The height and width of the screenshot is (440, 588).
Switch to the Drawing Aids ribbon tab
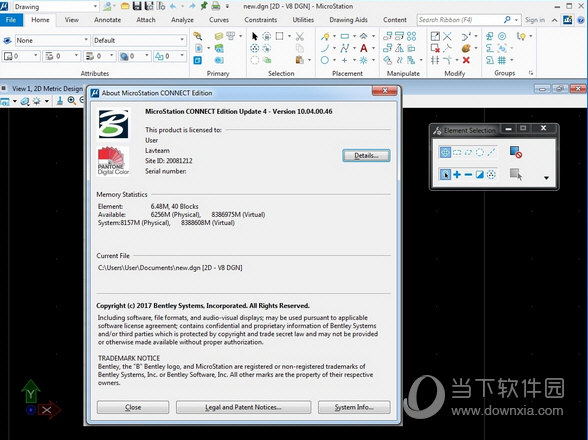pos(348,20)
